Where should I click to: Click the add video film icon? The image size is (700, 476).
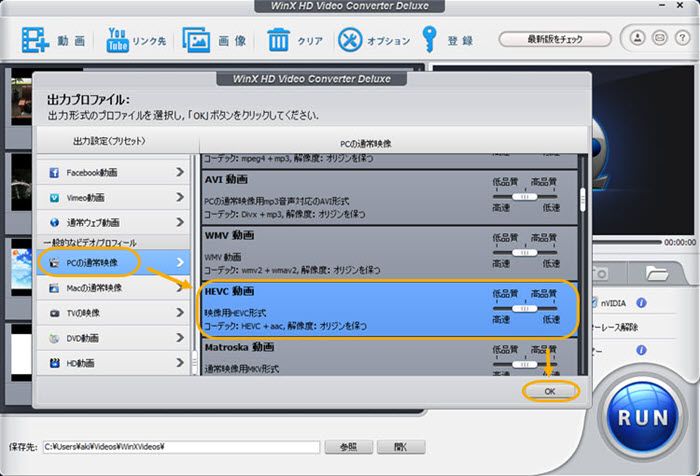tap(35, 40)
